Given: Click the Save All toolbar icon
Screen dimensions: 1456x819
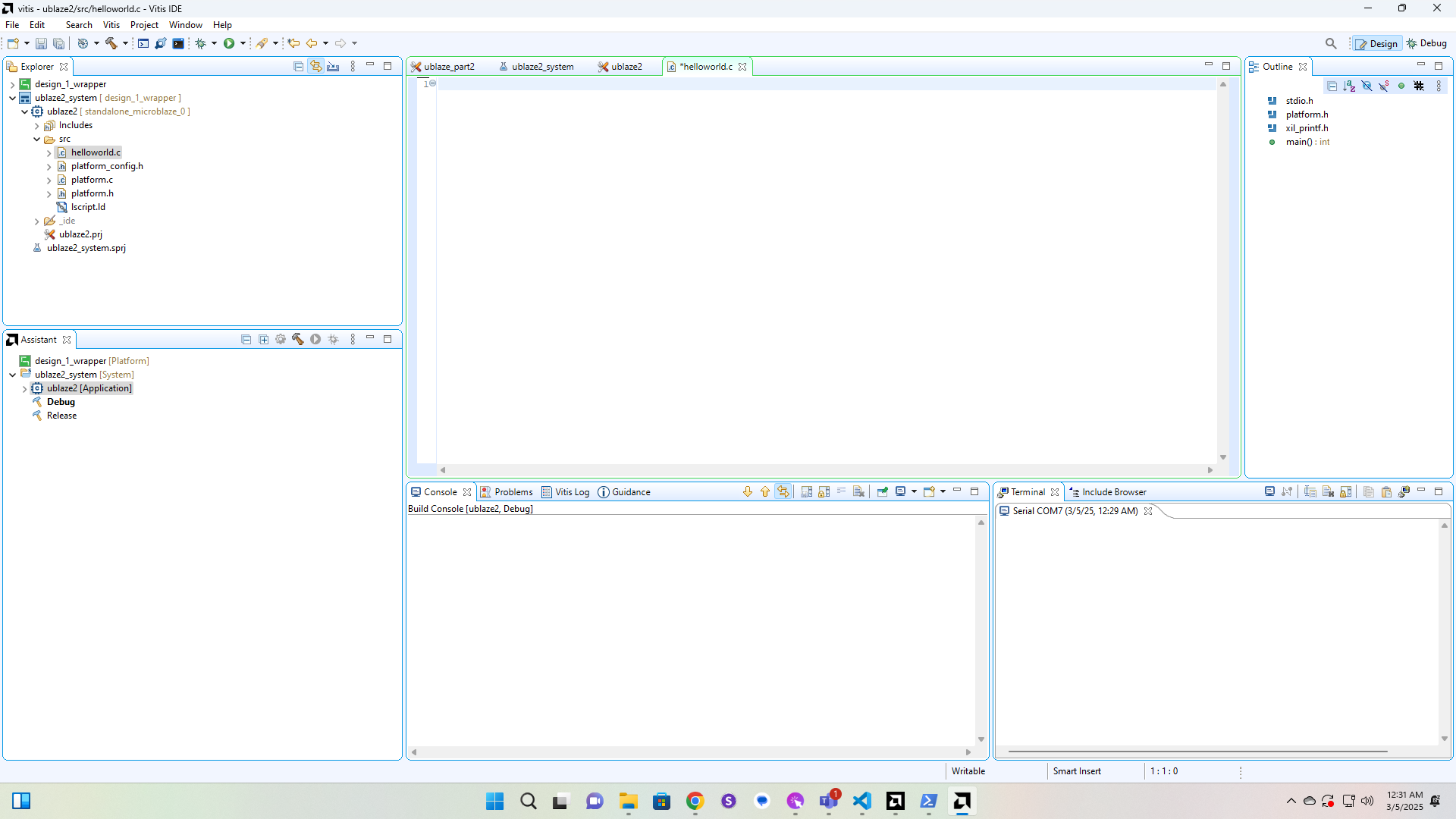Looking at the screenshot, I should [58, 43].
